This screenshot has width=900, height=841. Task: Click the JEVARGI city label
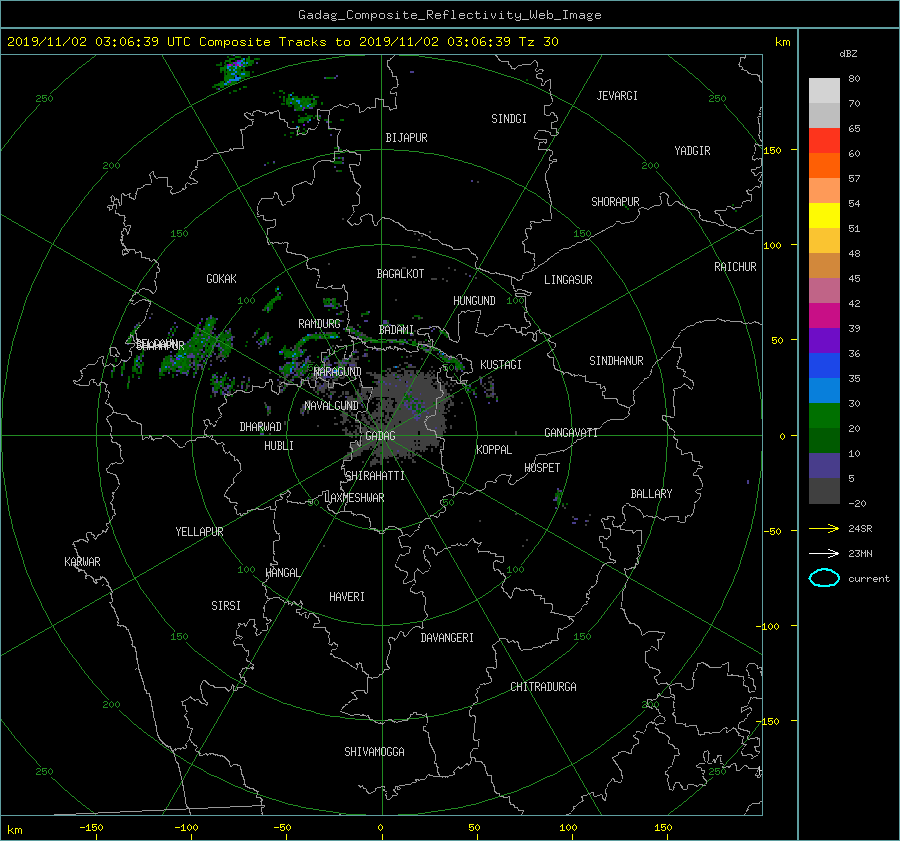(x=617, y=96)
